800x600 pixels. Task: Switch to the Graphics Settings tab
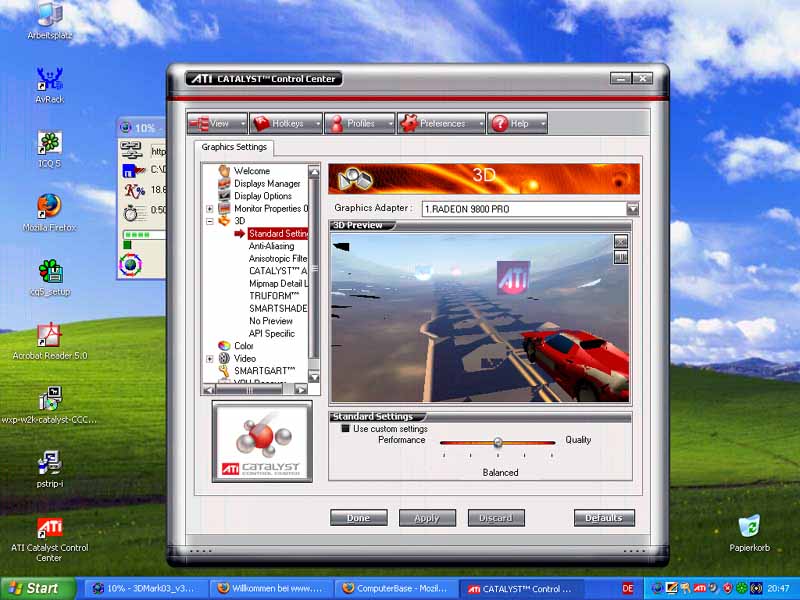(x=234, y=147)
